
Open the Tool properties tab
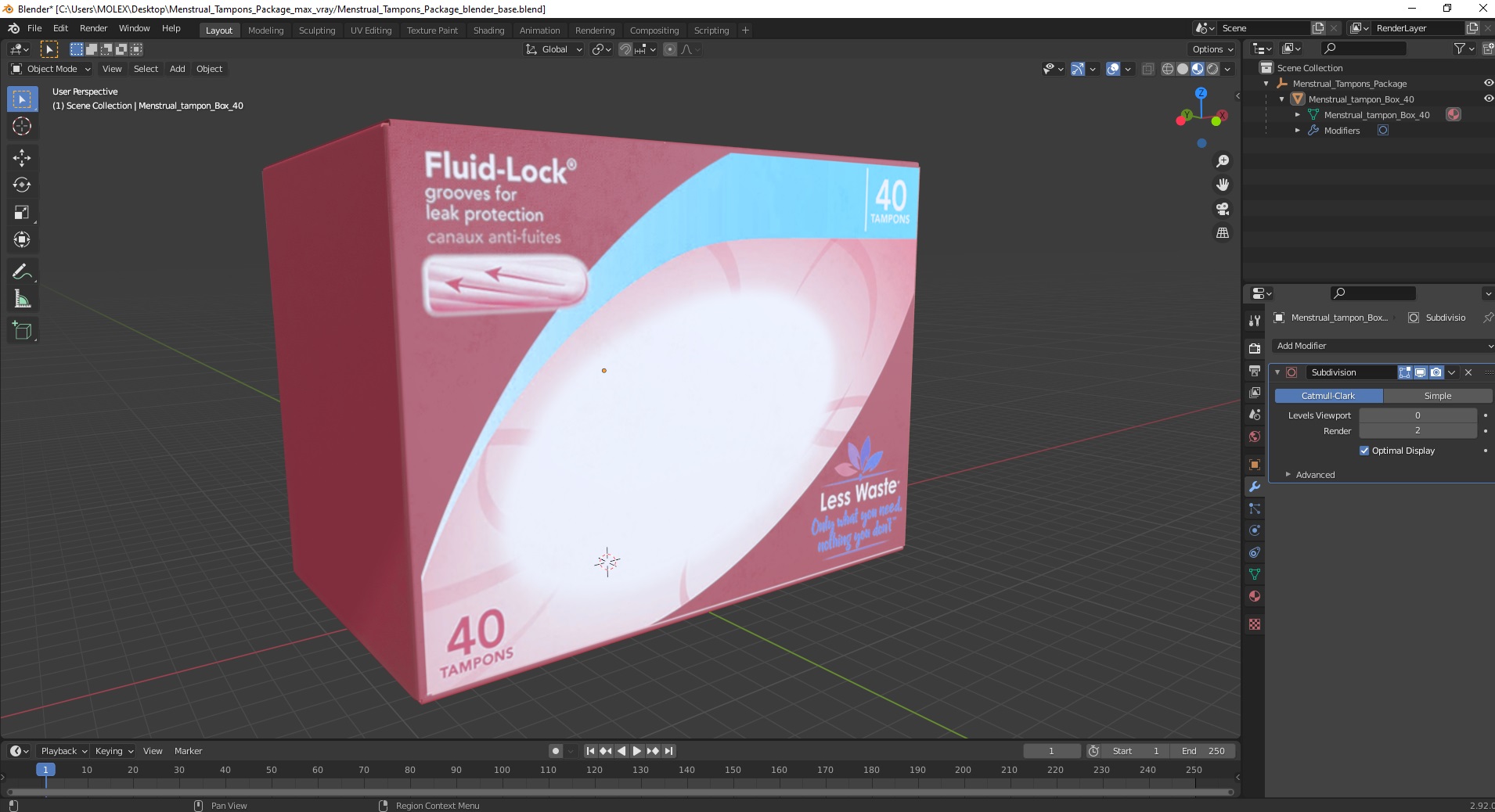click(x=1255, y=321)
